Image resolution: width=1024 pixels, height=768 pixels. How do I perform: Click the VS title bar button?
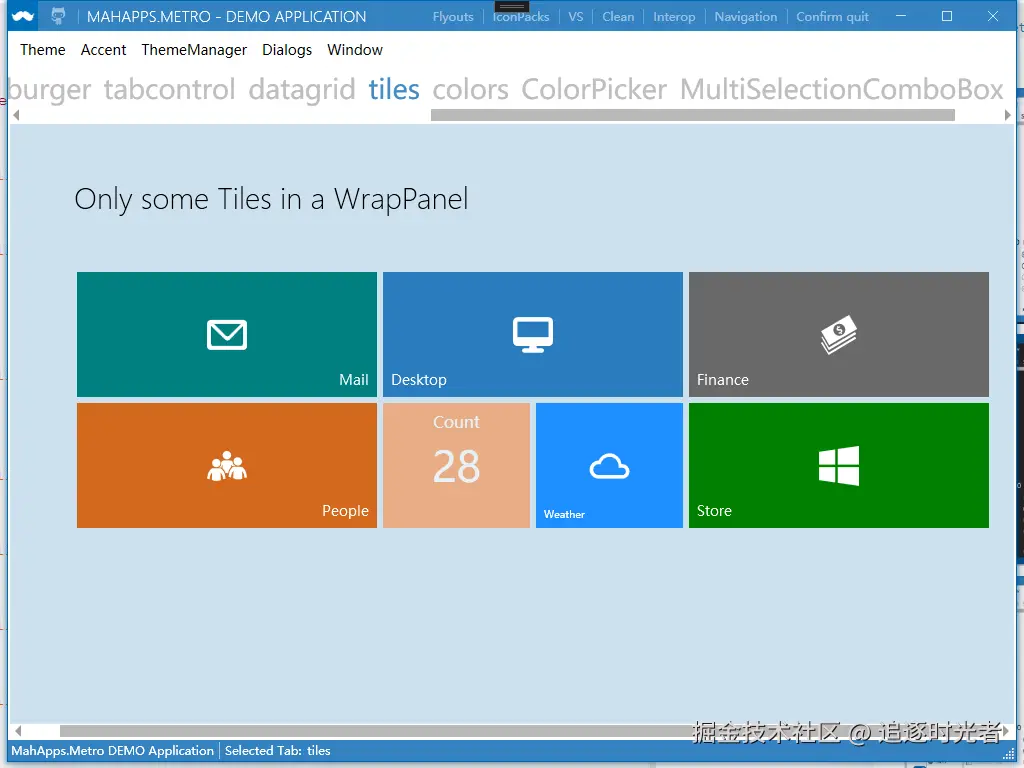point(575,17)
